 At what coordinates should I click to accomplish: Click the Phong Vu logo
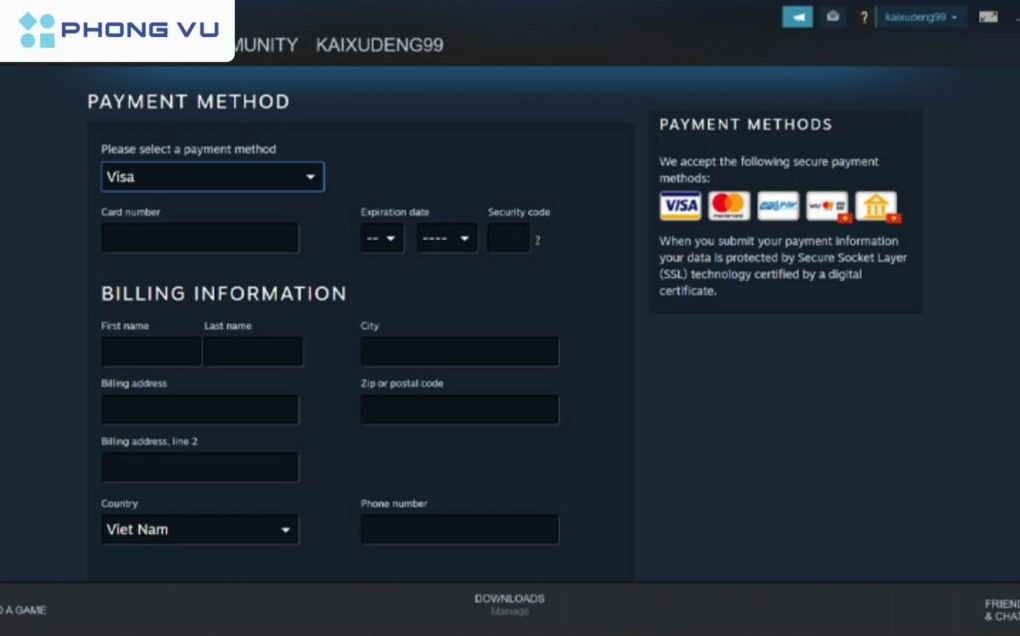point(118,30)
